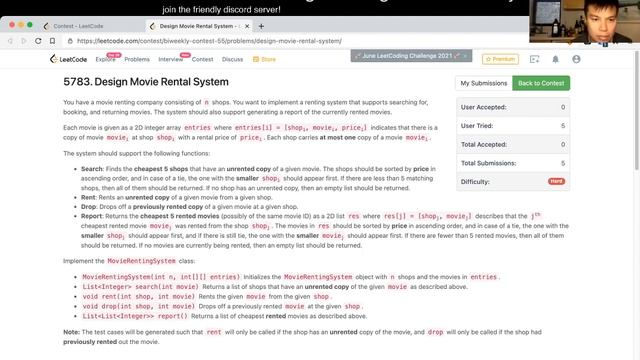Viewport: 640px width, 360px height.
Task: Click the MovieRentingSystem(int n, int[][] entries) code text
Action: [x=161, y=277]
